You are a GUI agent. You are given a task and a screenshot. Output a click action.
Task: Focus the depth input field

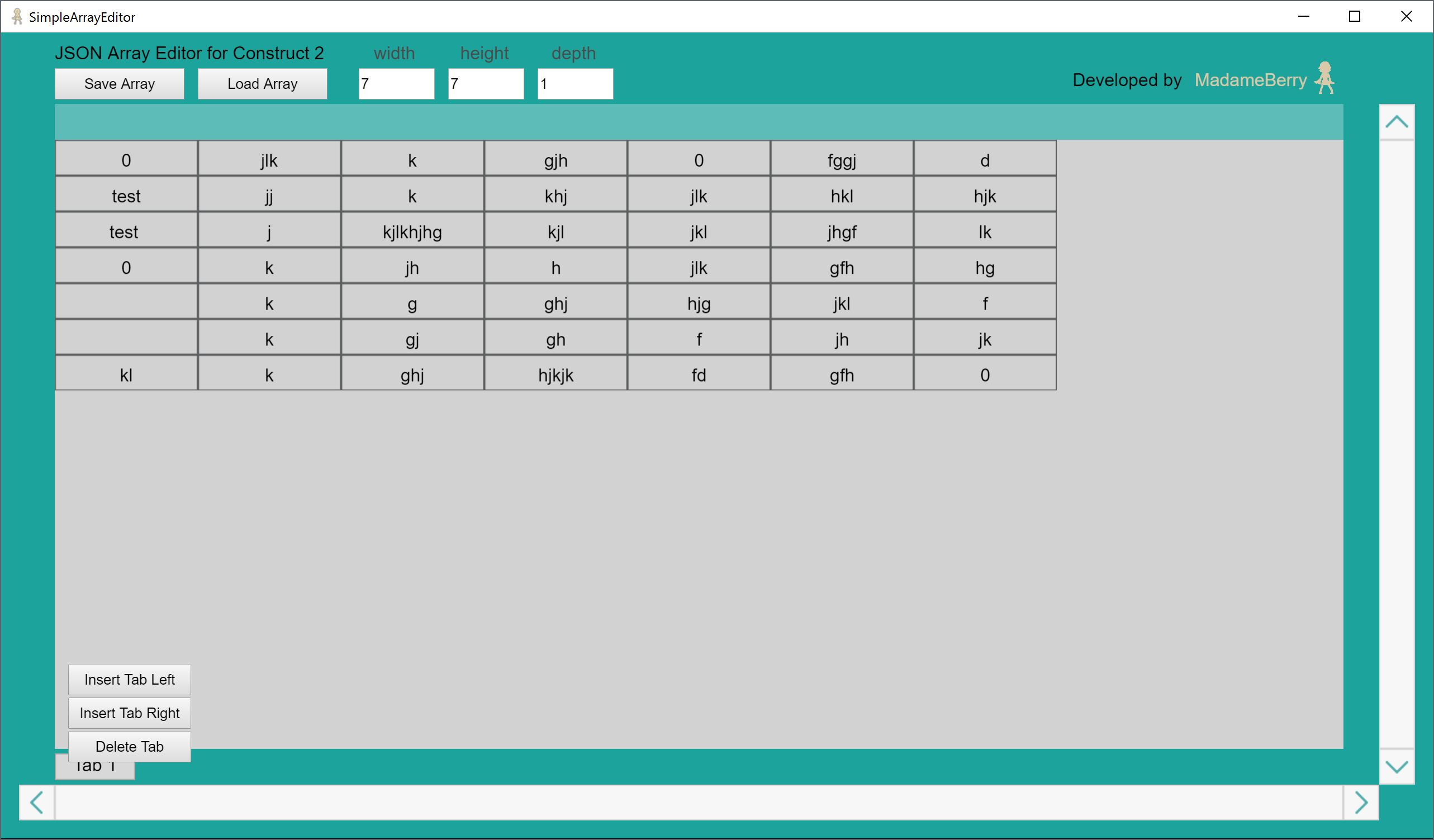tap(574, 84)
